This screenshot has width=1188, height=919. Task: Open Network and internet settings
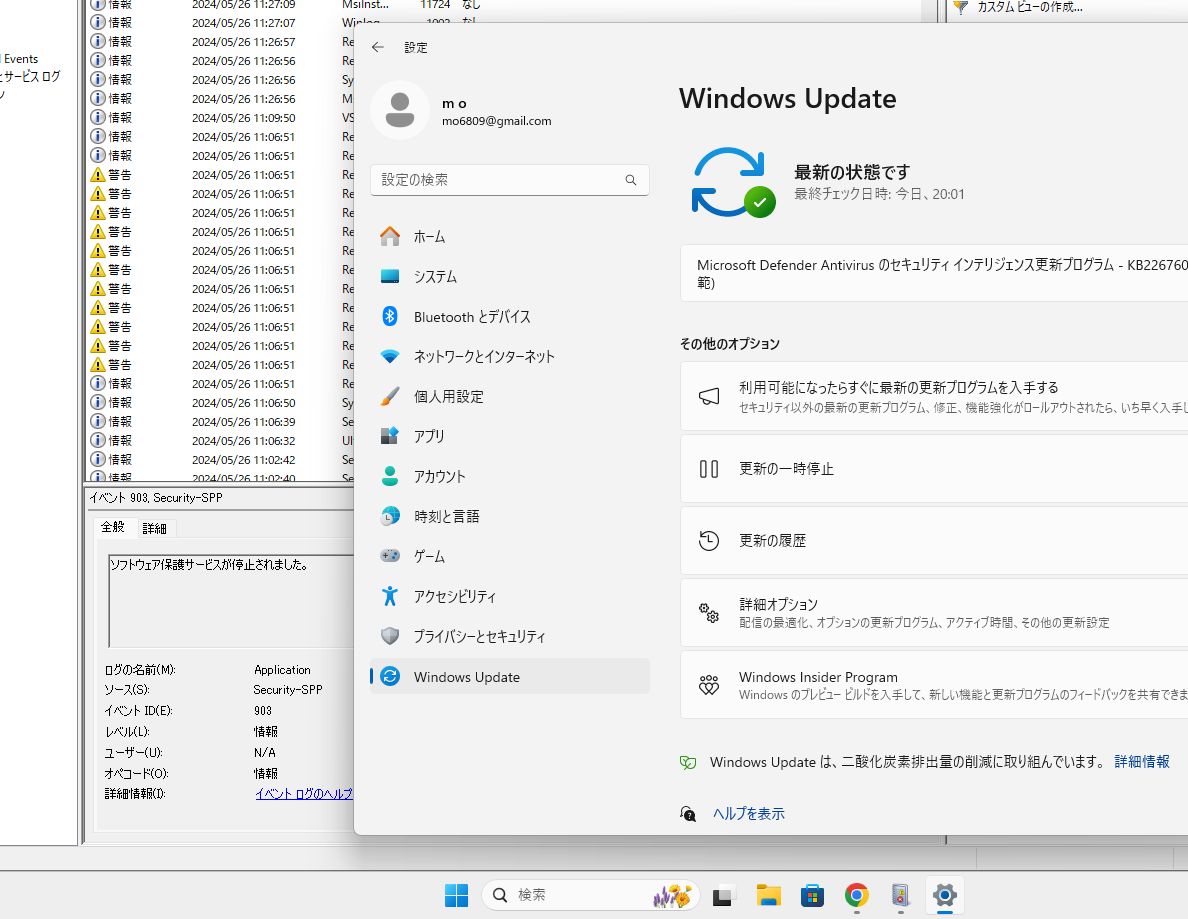(510, 356)
